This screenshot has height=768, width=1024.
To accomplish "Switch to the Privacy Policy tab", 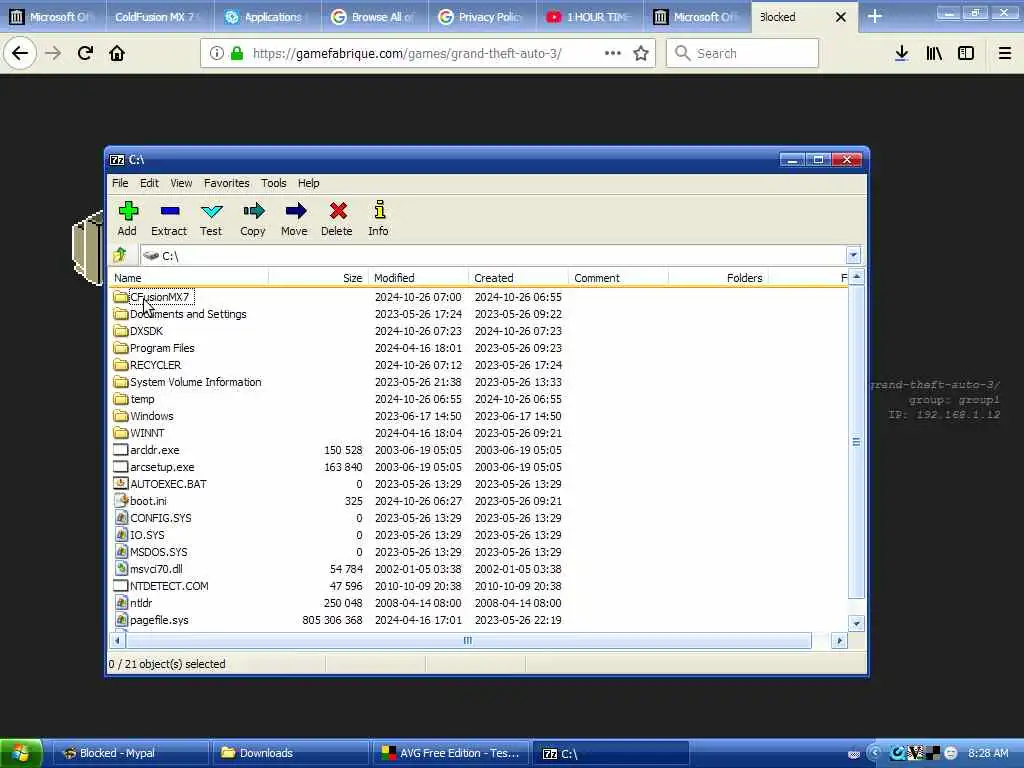I will click(482, 17).
